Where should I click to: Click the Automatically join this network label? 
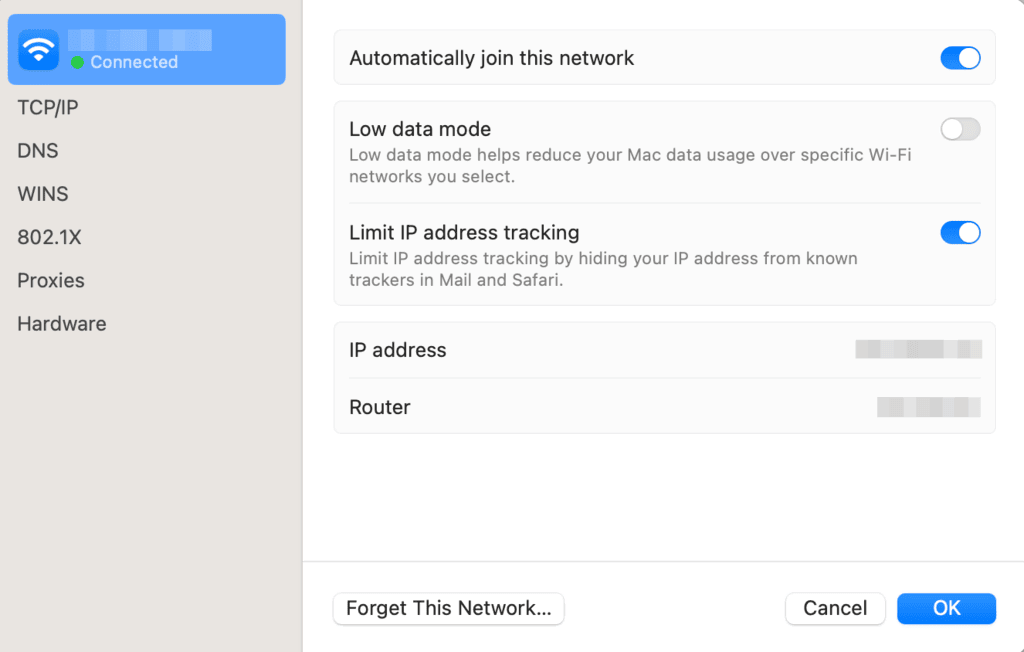[x=490, y=57]
